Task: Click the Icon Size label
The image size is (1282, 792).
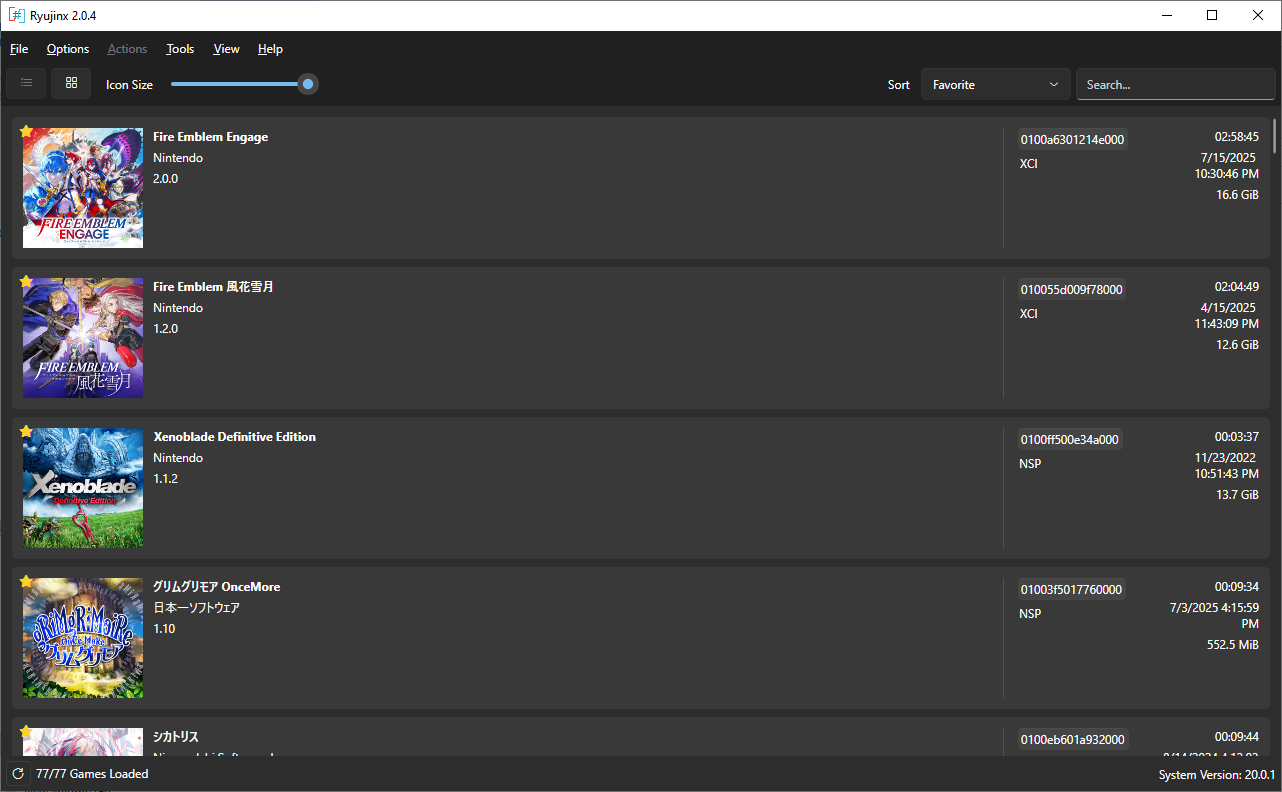Action: click(130, 85)
